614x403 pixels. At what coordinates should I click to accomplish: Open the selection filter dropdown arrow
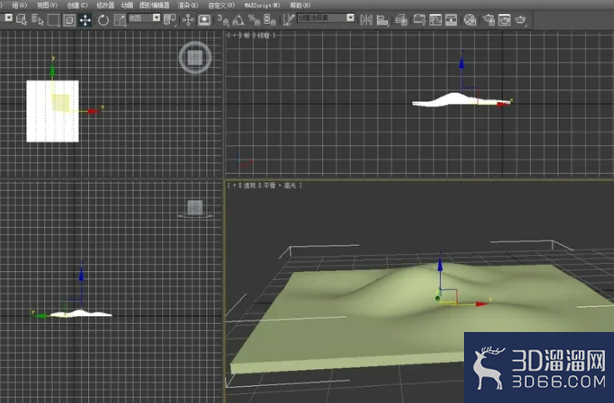coord(8,18)
